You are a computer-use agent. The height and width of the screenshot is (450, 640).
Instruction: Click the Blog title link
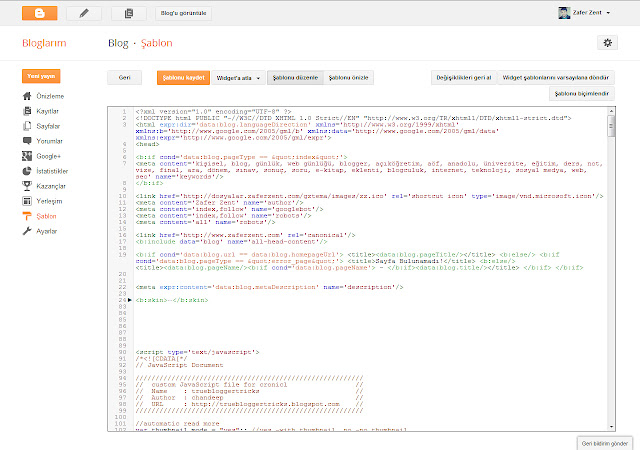pyautogui.click(x=118, y=43)
